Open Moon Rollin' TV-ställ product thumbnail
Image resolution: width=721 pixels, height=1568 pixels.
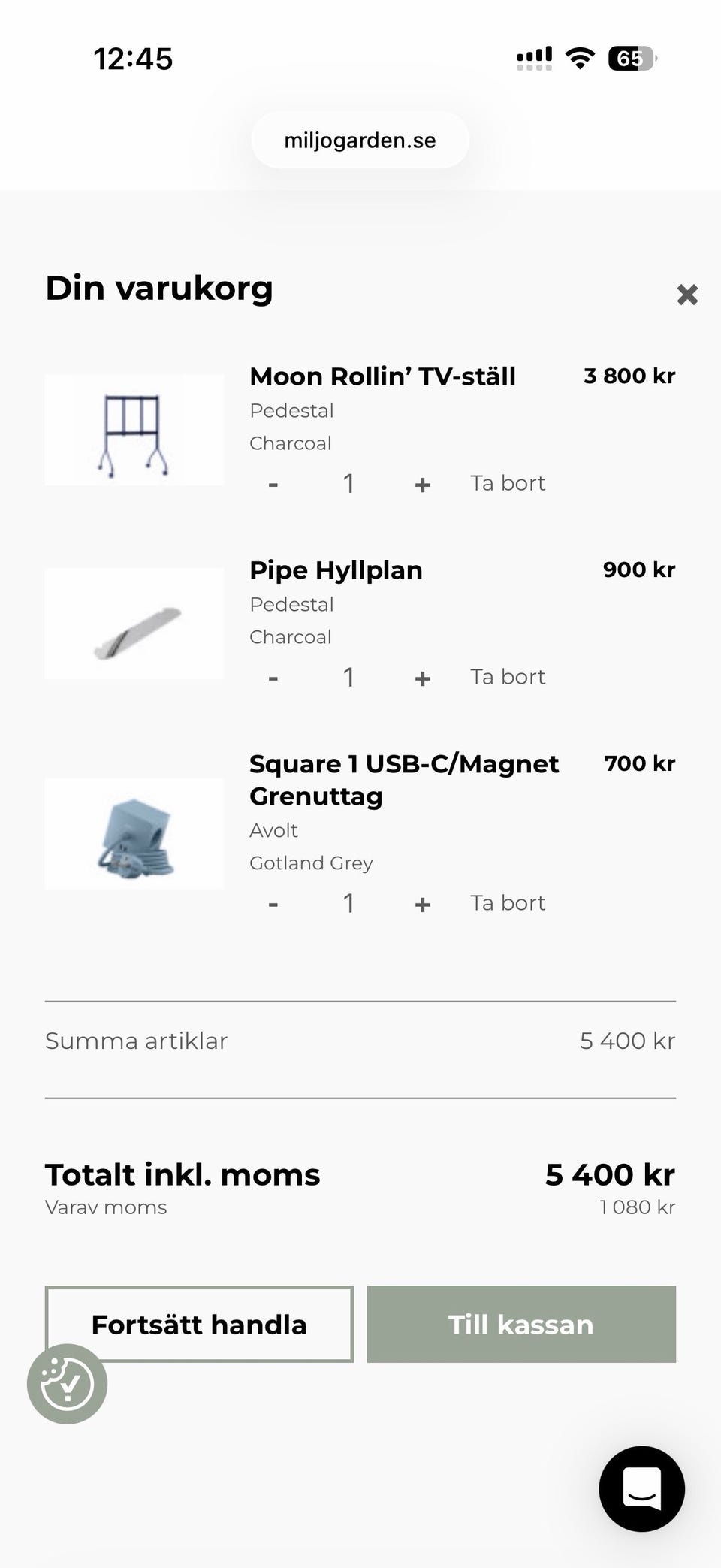coord(134,430)
